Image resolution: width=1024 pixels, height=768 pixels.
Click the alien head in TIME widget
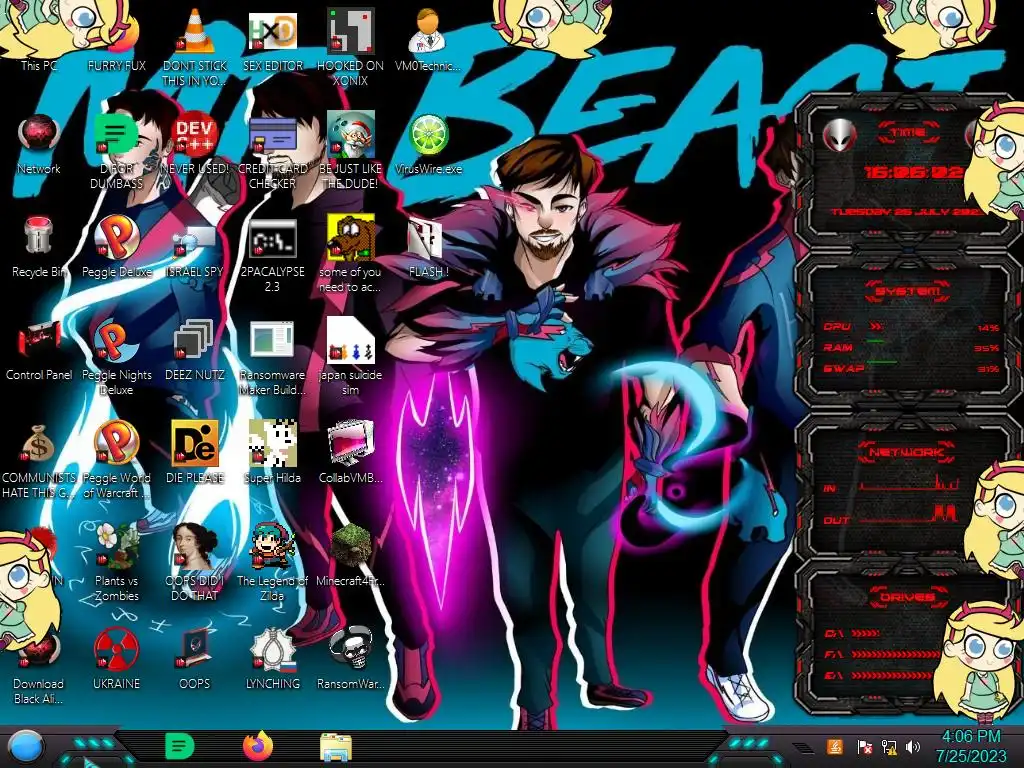(839, 136)
